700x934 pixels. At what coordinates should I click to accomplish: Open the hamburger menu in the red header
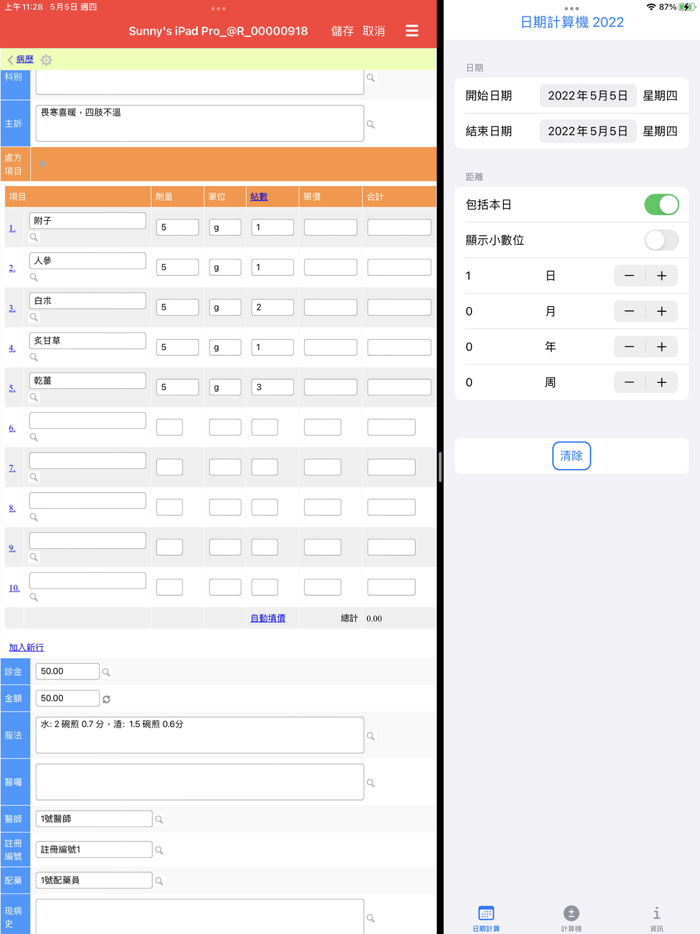pyautogui.click(x=412, y=30)
